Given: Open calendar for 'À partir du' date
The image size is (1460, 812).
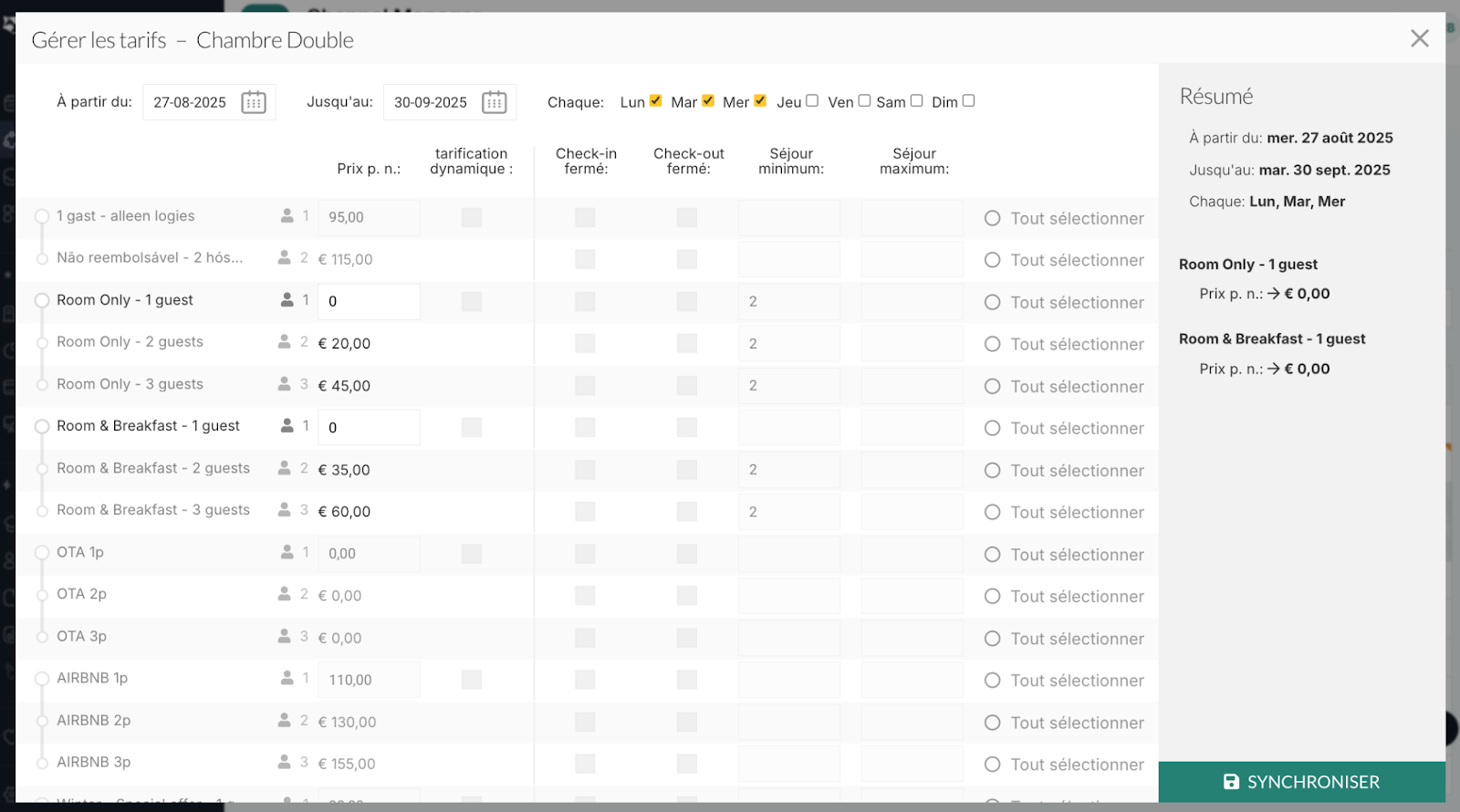Looking at the screenshot, I should (x=254, y=102).
